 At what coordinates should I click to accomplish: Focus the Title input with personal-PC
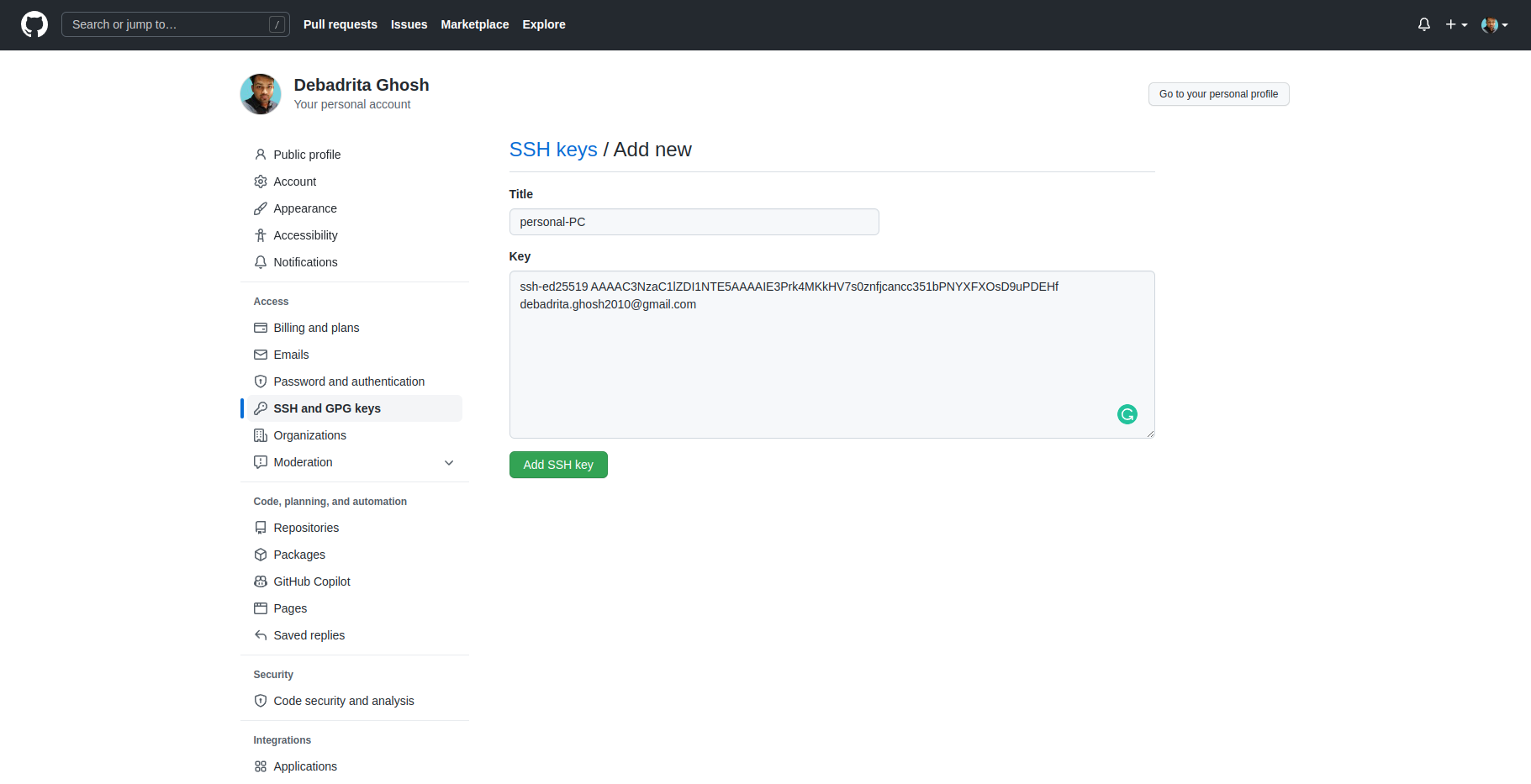pos(694,222)
